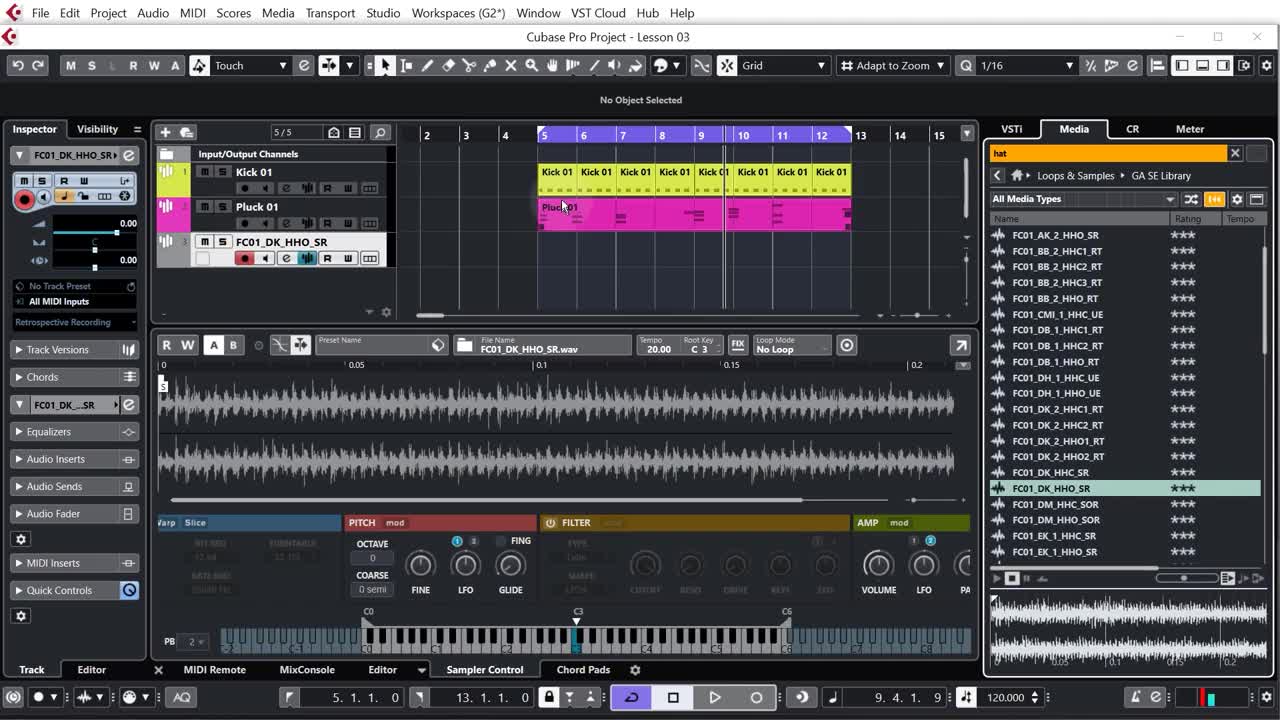Switch to the VSTi tab

pos(1012,129)
